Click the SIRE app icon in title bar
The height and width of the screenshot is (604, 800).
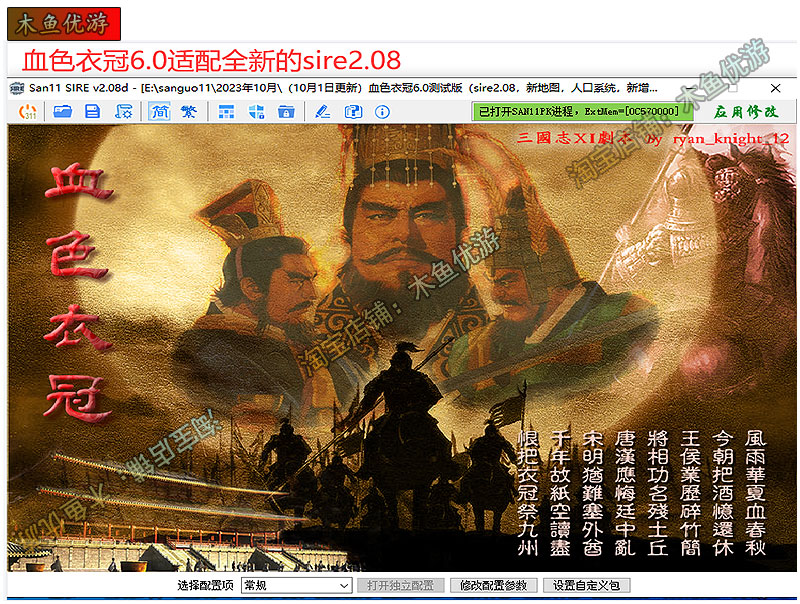(17, 88)
